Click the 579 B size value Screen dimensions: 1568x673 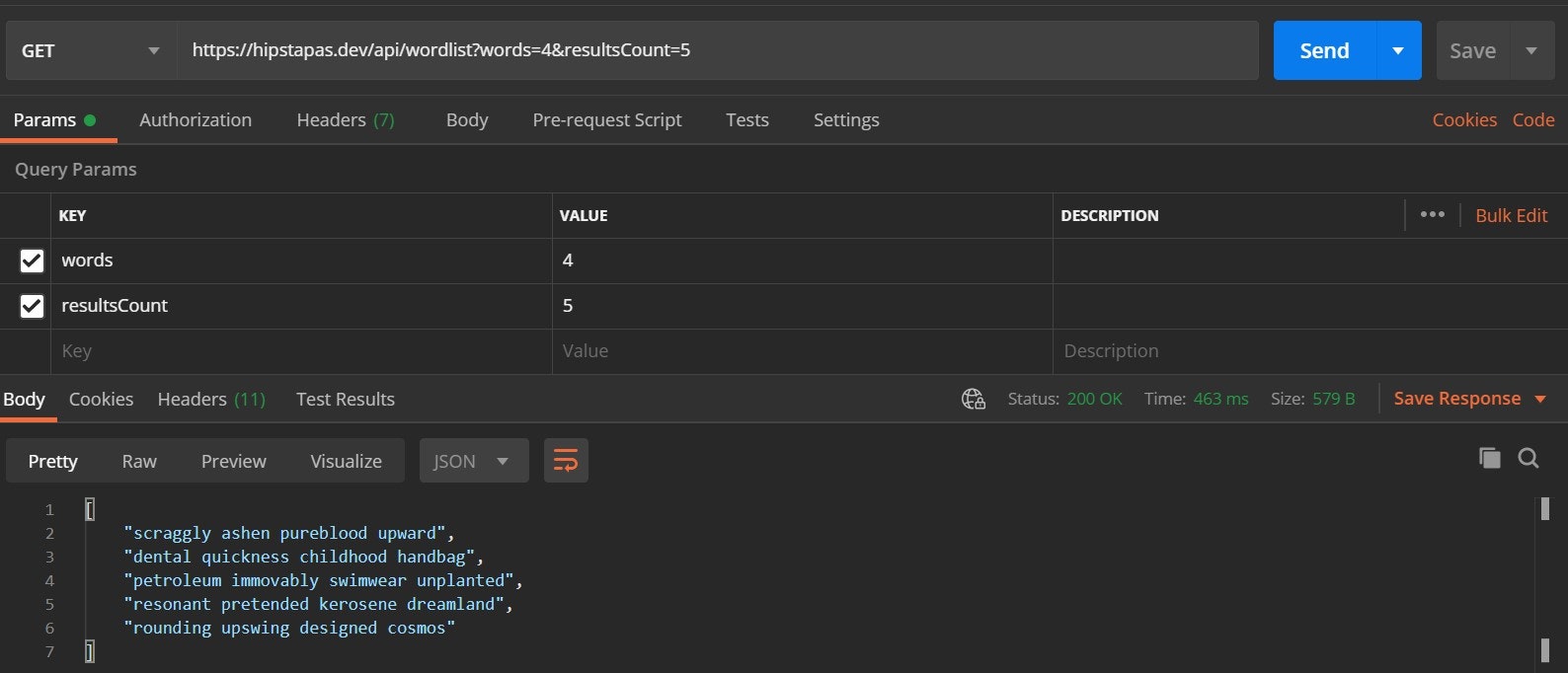1333,399
